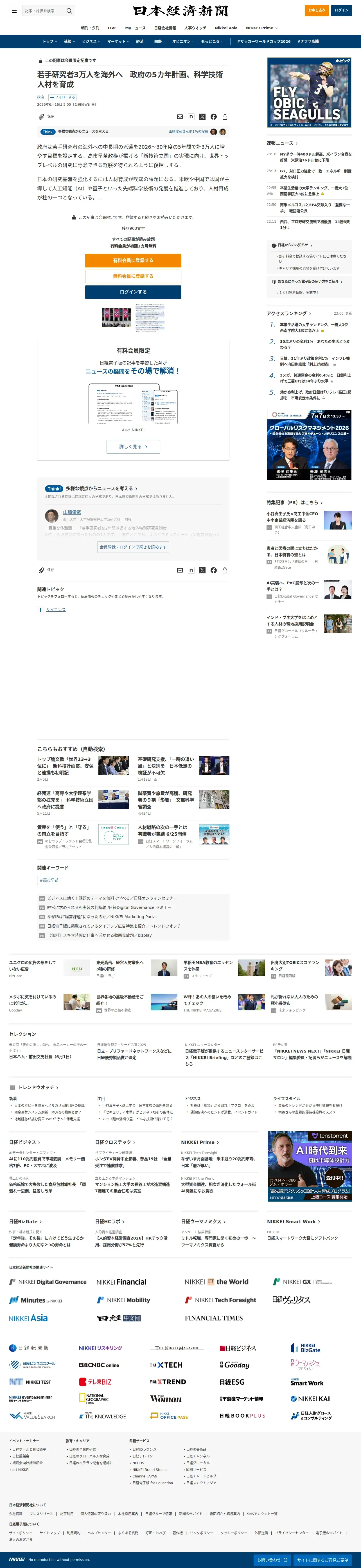Open the グローバルリスクマネジメント2026 seminar banner
Viewport: 361px width, 1568px height.
click(309, 445)
